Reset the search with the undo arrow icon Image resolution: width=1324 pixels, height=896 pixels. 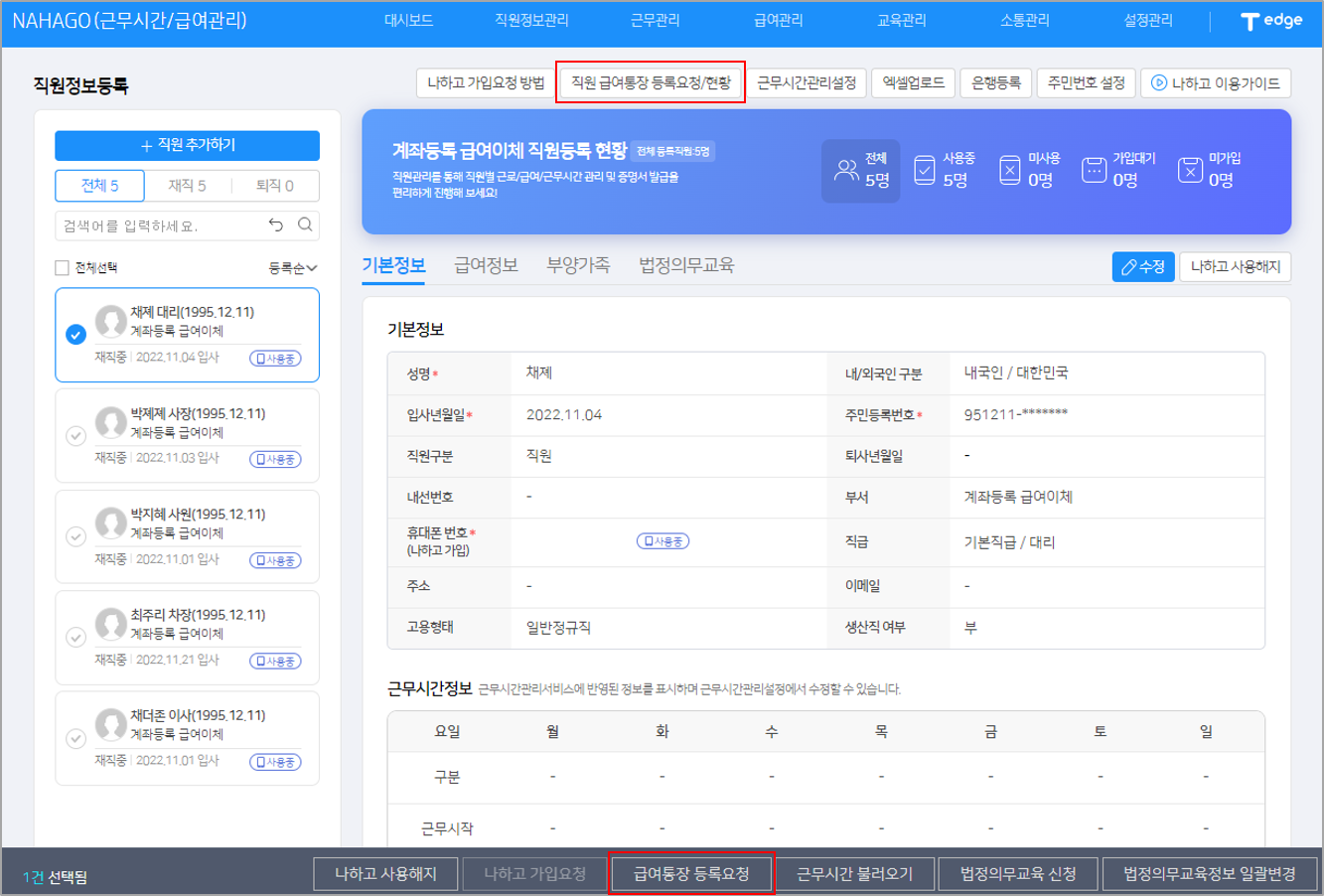[x=276, y=224]
